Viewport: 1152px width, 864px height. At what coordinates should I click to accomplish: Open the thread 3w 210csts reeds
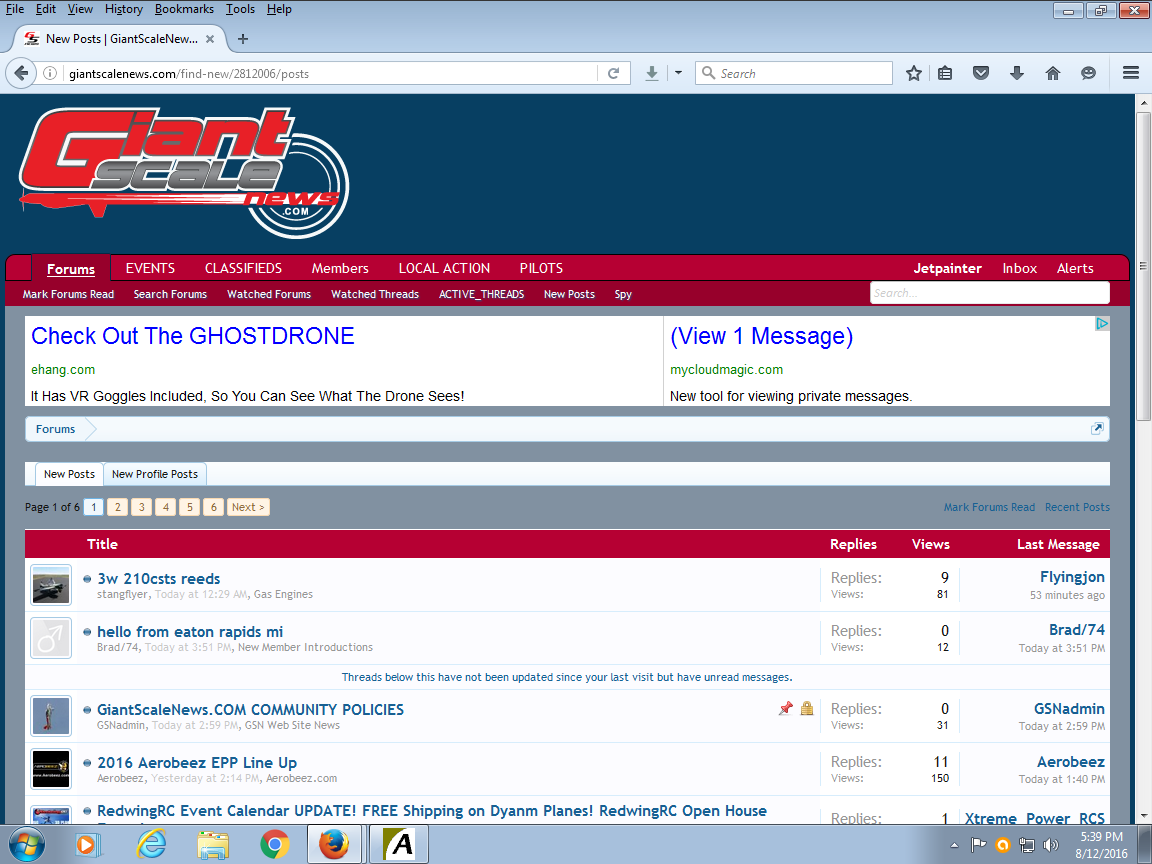tap(159, 578)
